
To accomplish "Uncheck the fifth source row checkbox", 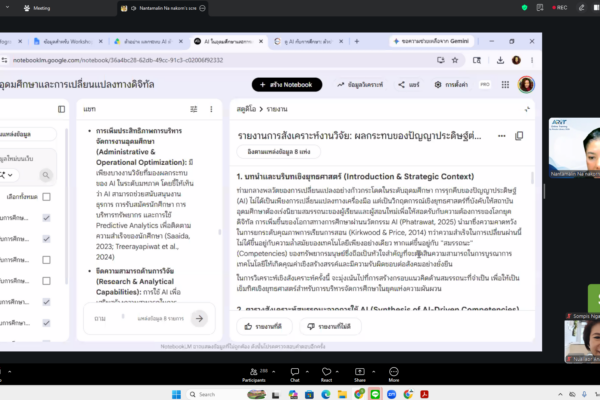I will point(46,302).
